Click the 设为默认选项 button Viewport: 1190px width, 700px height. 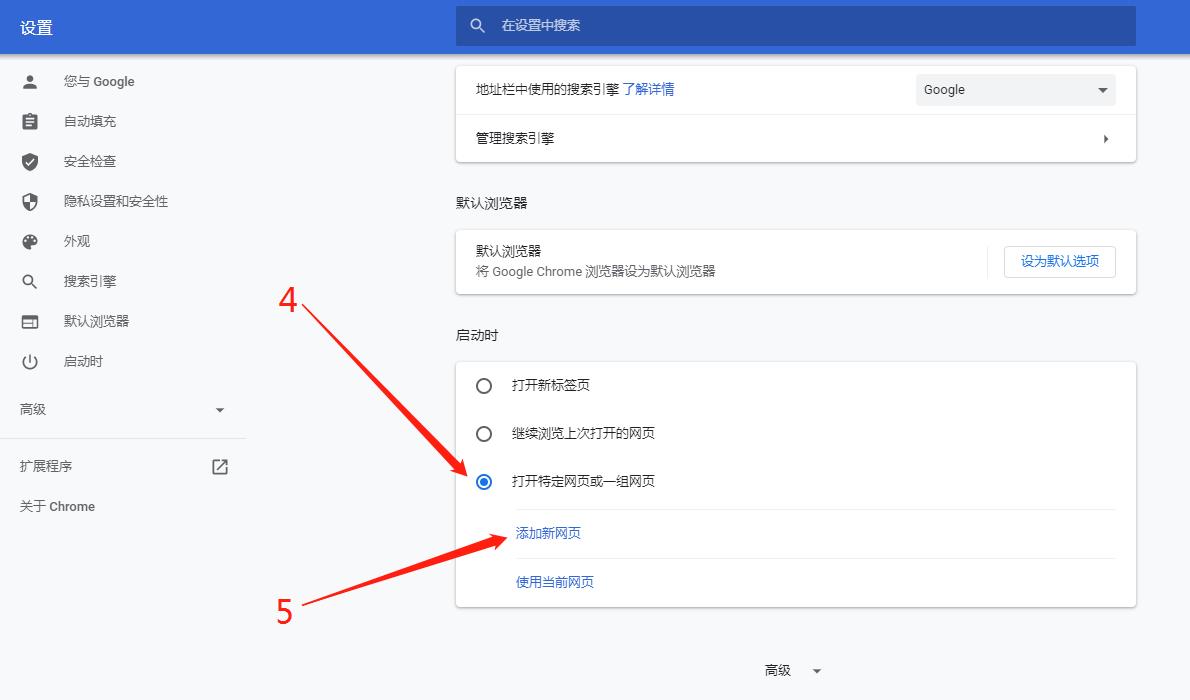pyautogui.click(x=1059, y=261)
